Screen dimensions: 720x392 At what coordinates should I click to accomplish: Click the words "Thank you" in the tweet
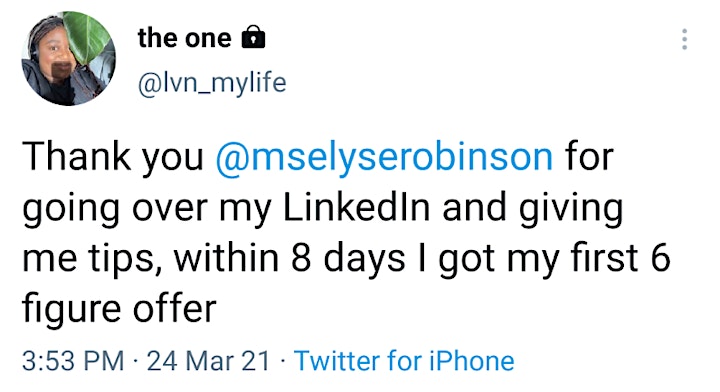coord(113,157)
